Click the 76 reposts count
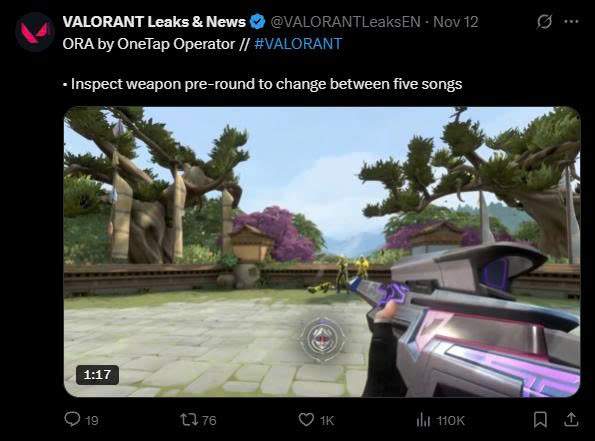 (209, 421)
